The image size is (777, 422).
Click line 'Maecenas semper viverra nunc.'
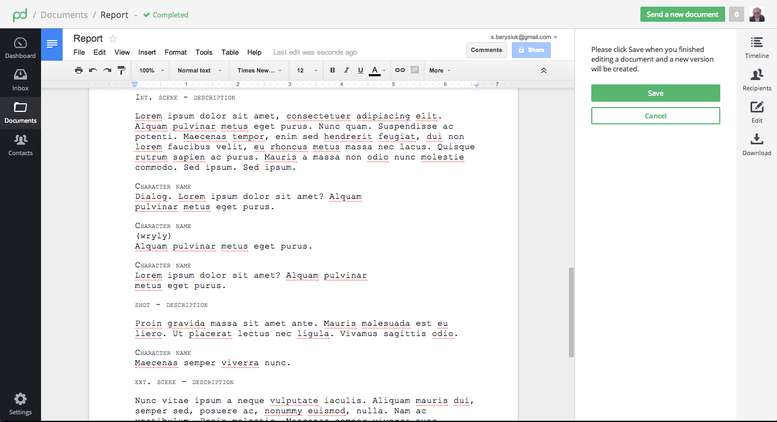(213, 363)
